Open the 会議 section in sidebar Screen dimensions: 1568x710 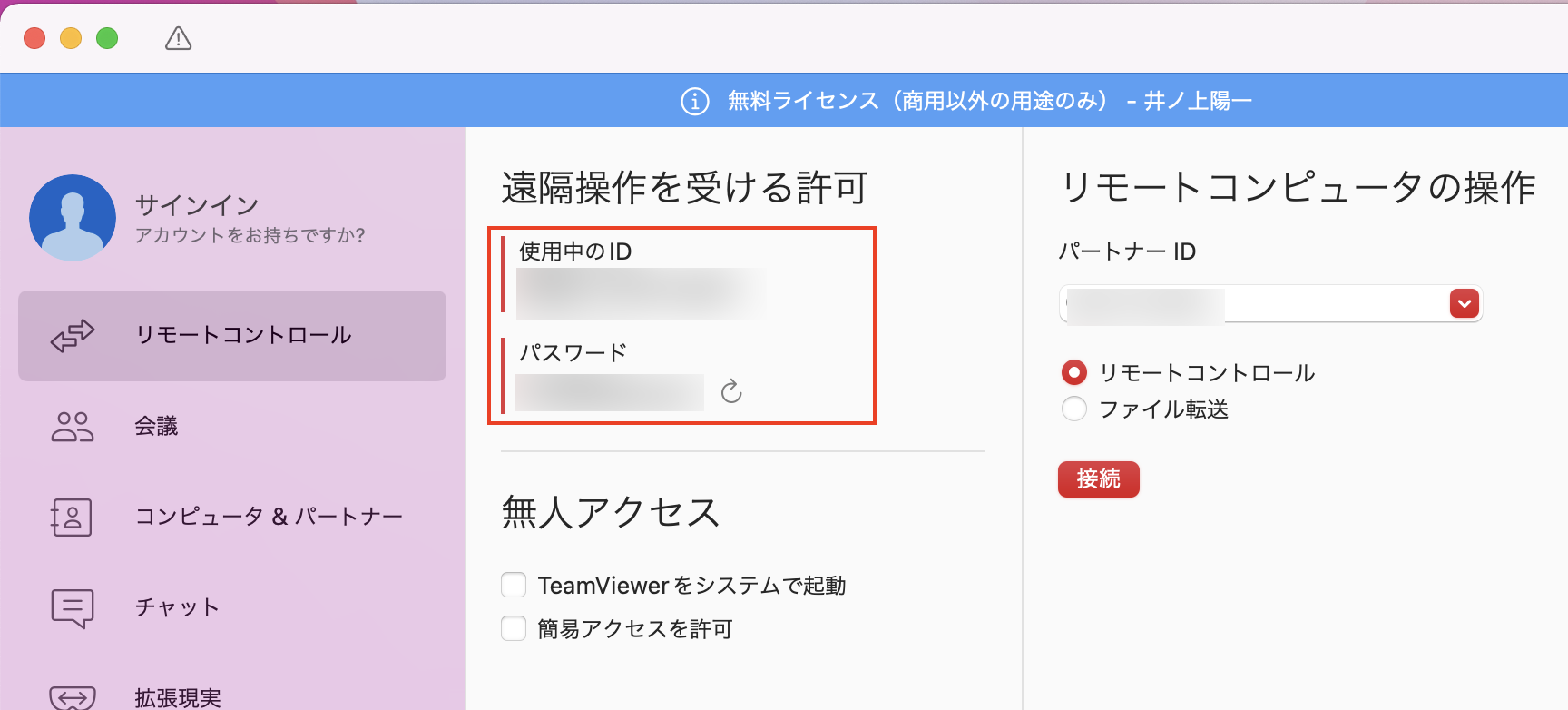(x=156, y=426)
